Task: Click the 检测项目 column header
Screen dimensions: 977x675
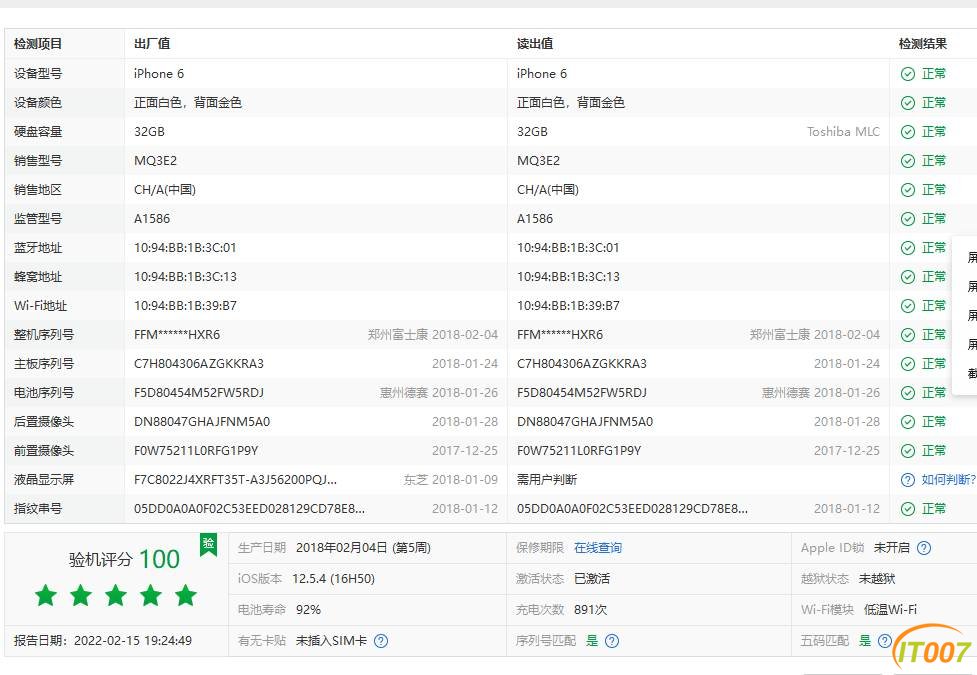Action: pos(38,44)
